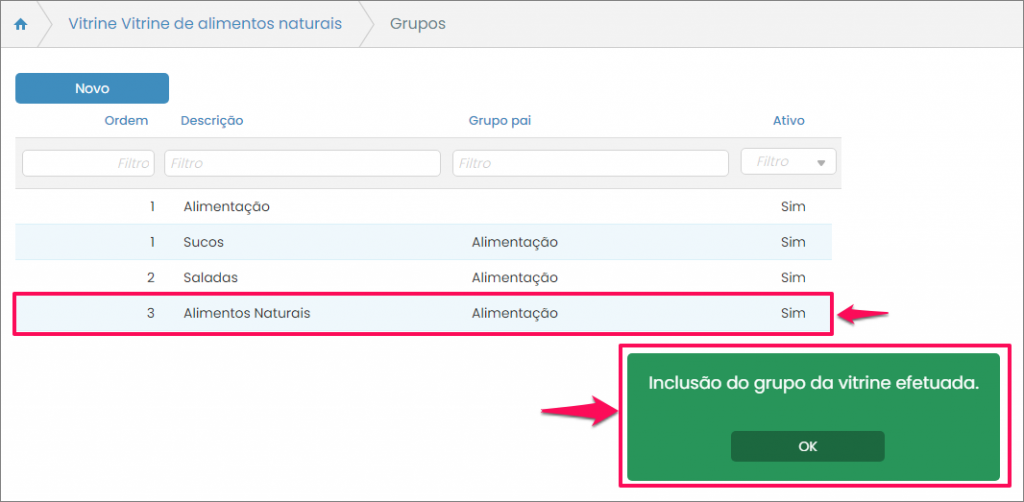Select the Alimentação group row

click(x=227, y=207)
